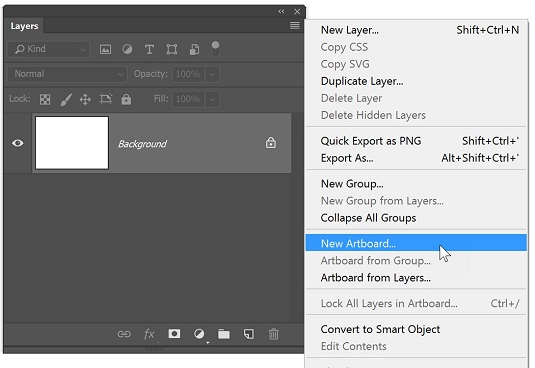
Task: Choose Copy CSS menu entry
Action: 416,47
